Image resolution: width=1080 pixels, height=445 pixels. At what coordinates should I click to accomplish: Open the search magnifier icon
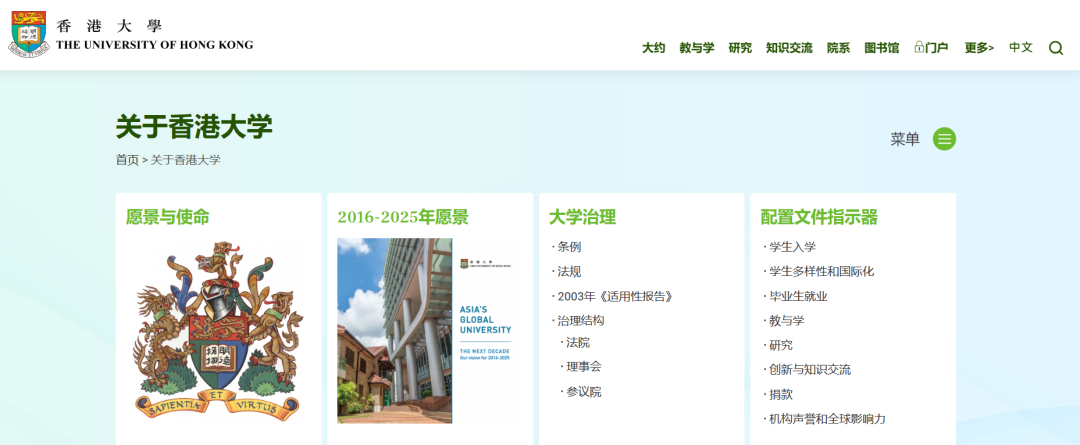[1056, 48]
